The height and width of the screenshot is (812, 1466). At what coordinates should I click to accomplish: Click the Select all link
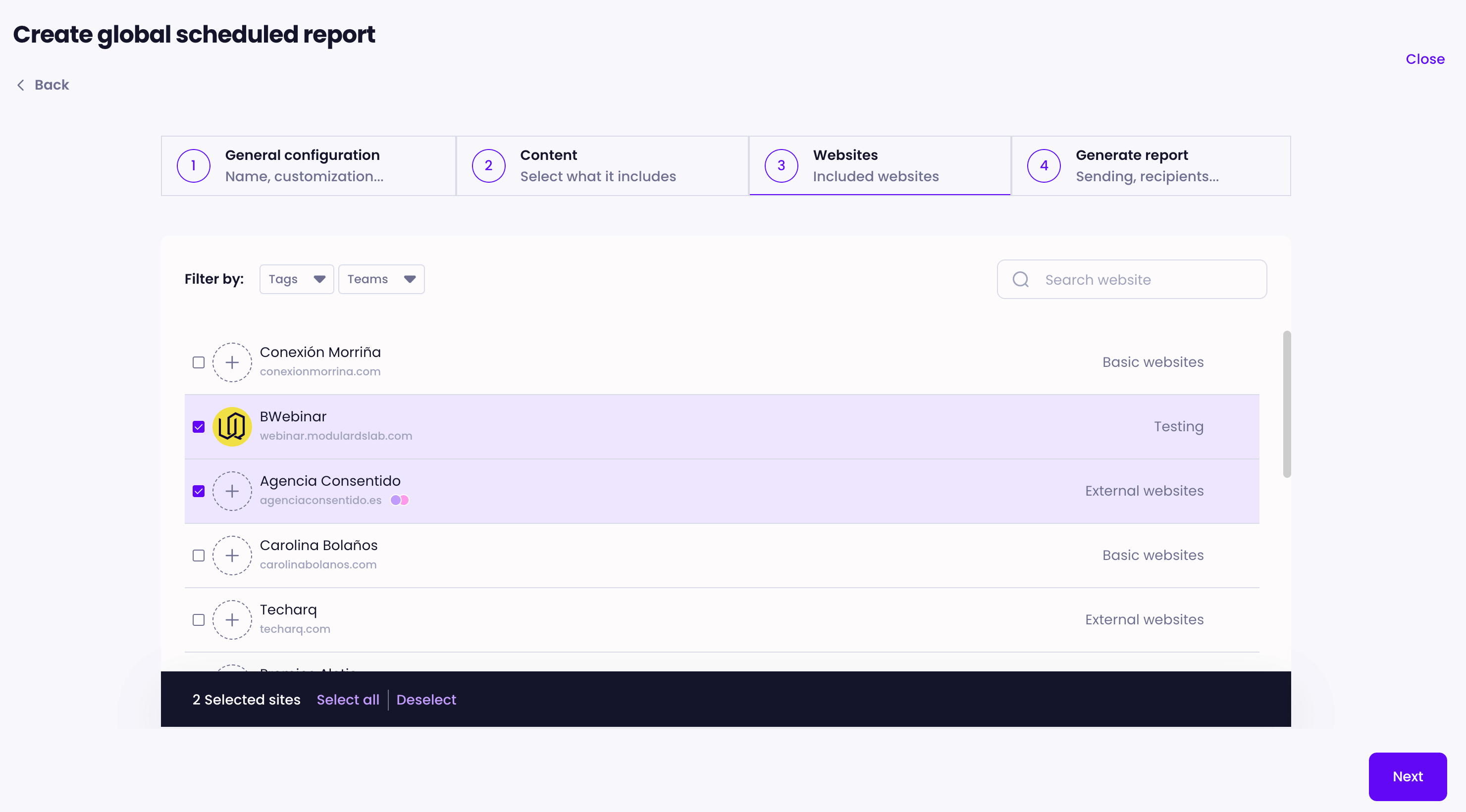[x=348, y=699]
